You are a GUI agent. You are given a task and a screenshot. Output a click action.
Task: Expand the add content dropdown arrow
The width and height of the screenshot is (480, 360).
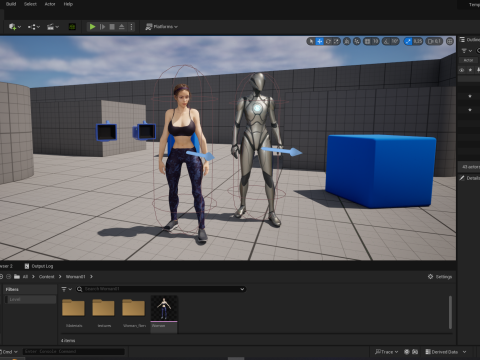[x=19, y=27]
